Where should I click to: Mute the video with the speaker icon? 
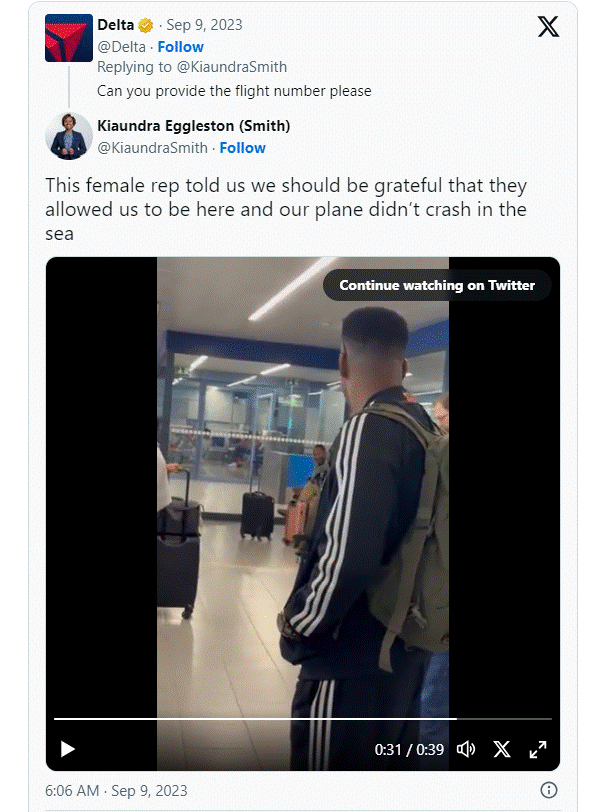[466, 749]
